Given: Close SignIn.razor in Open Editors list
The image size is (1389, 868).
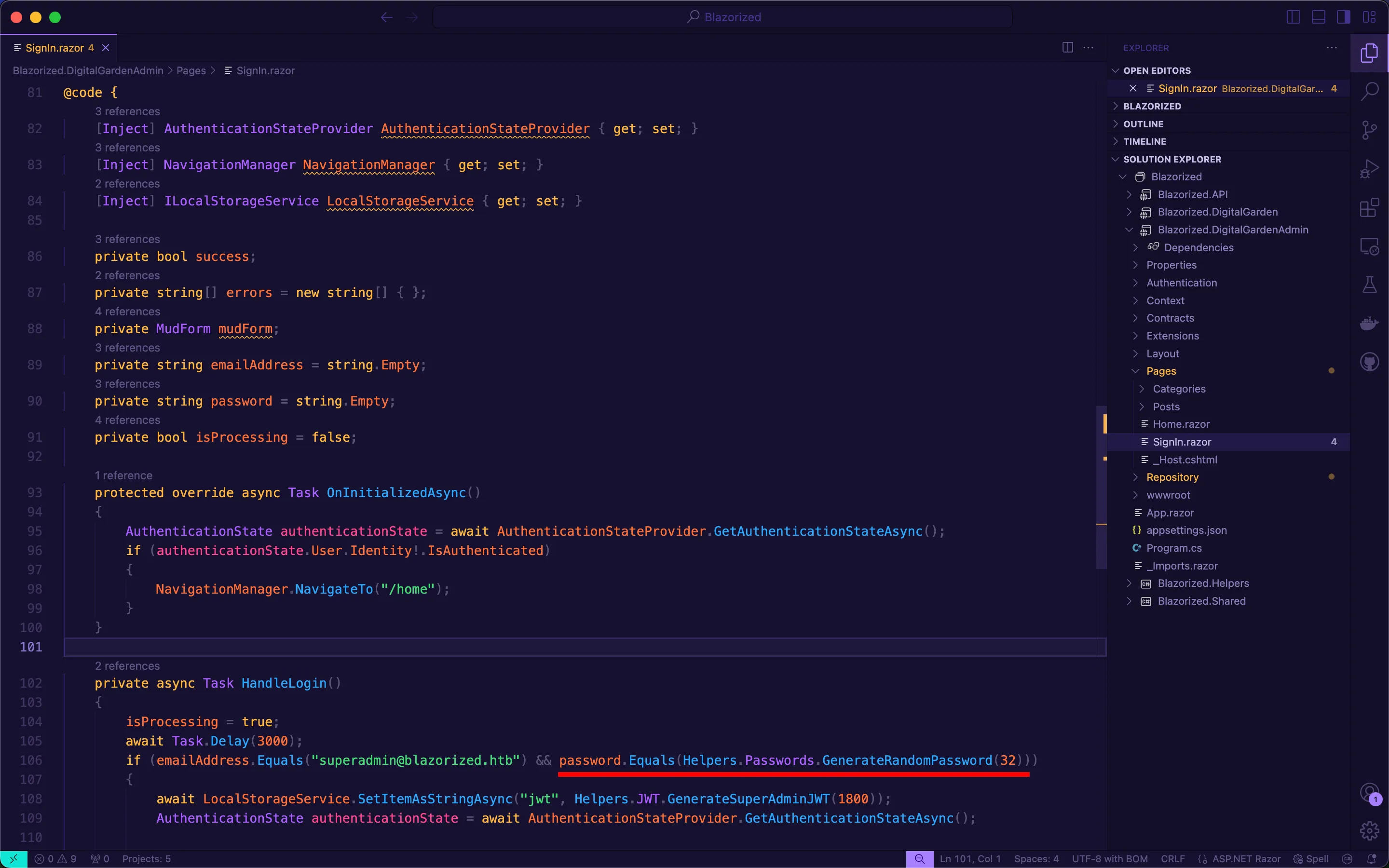Looking at the screenshot, I should (1133, 88).
